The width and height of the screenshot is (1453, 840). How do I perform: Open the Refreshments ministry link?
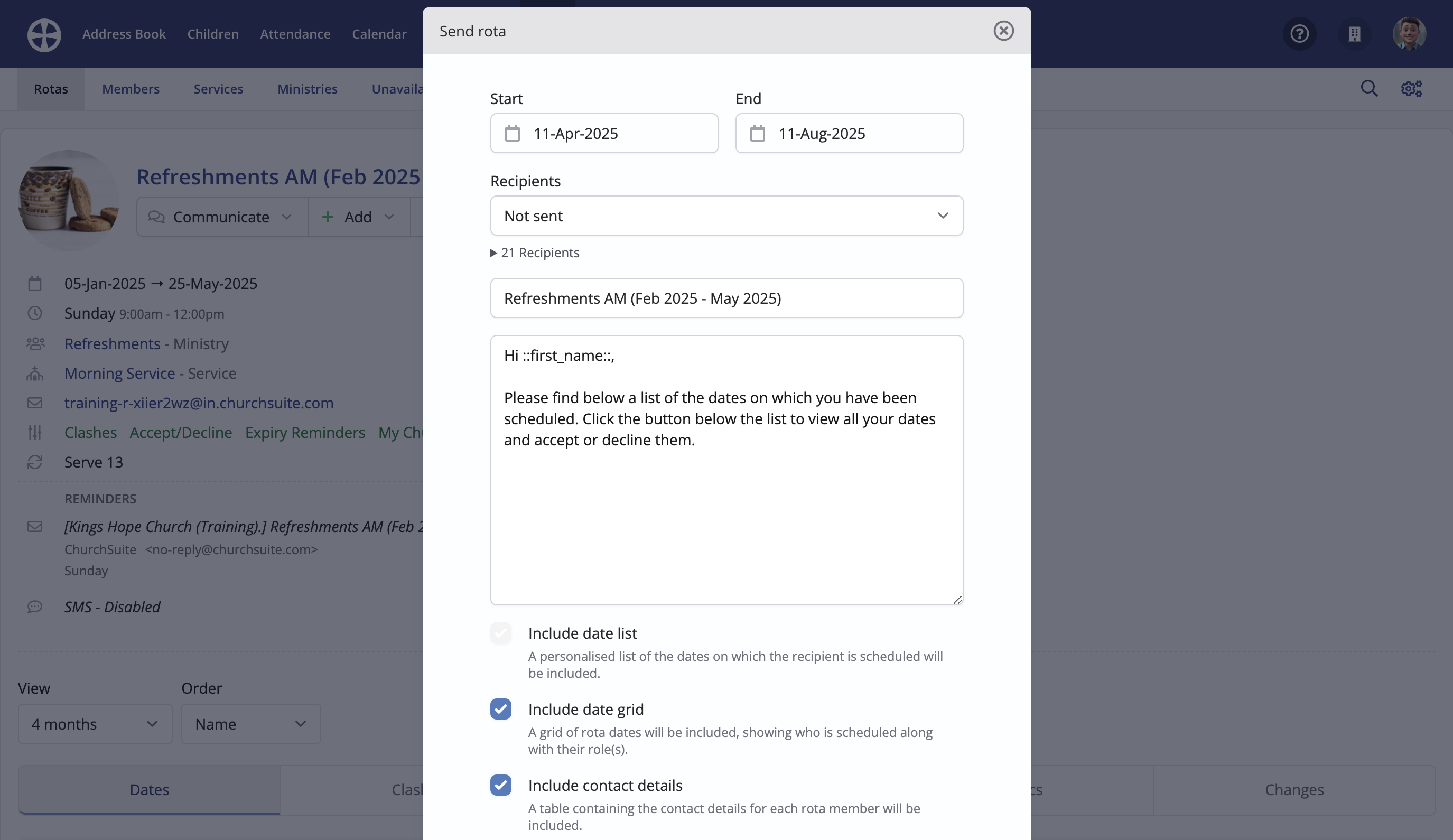click(113, 343)
